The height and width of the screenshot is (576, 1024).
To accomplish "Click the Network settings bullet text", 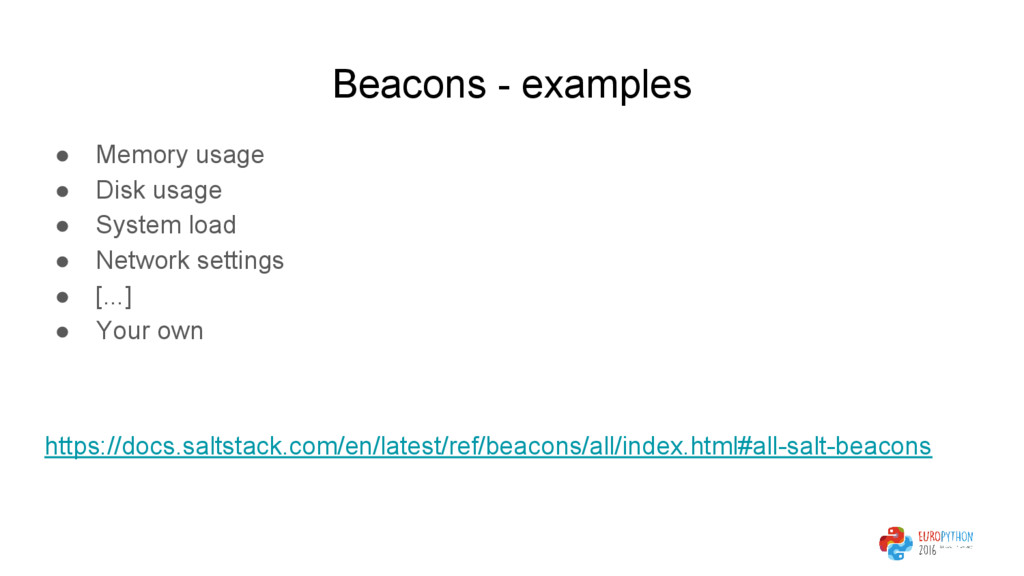I will tap(190, 261).
